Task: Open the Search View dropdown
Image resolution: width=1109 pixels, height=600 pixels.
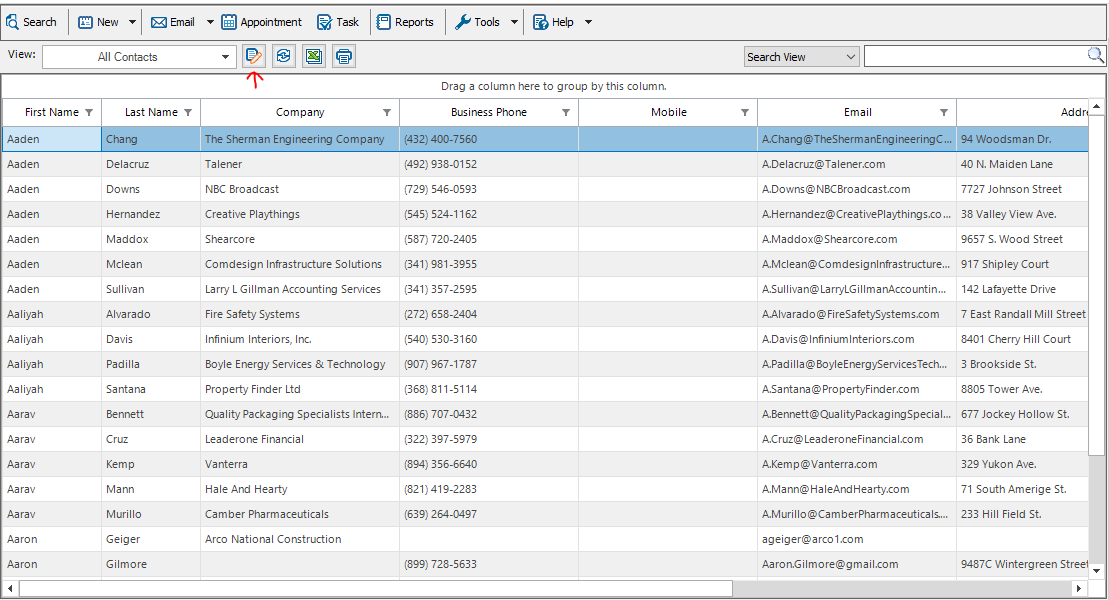Action: click(x=801, y=57)
